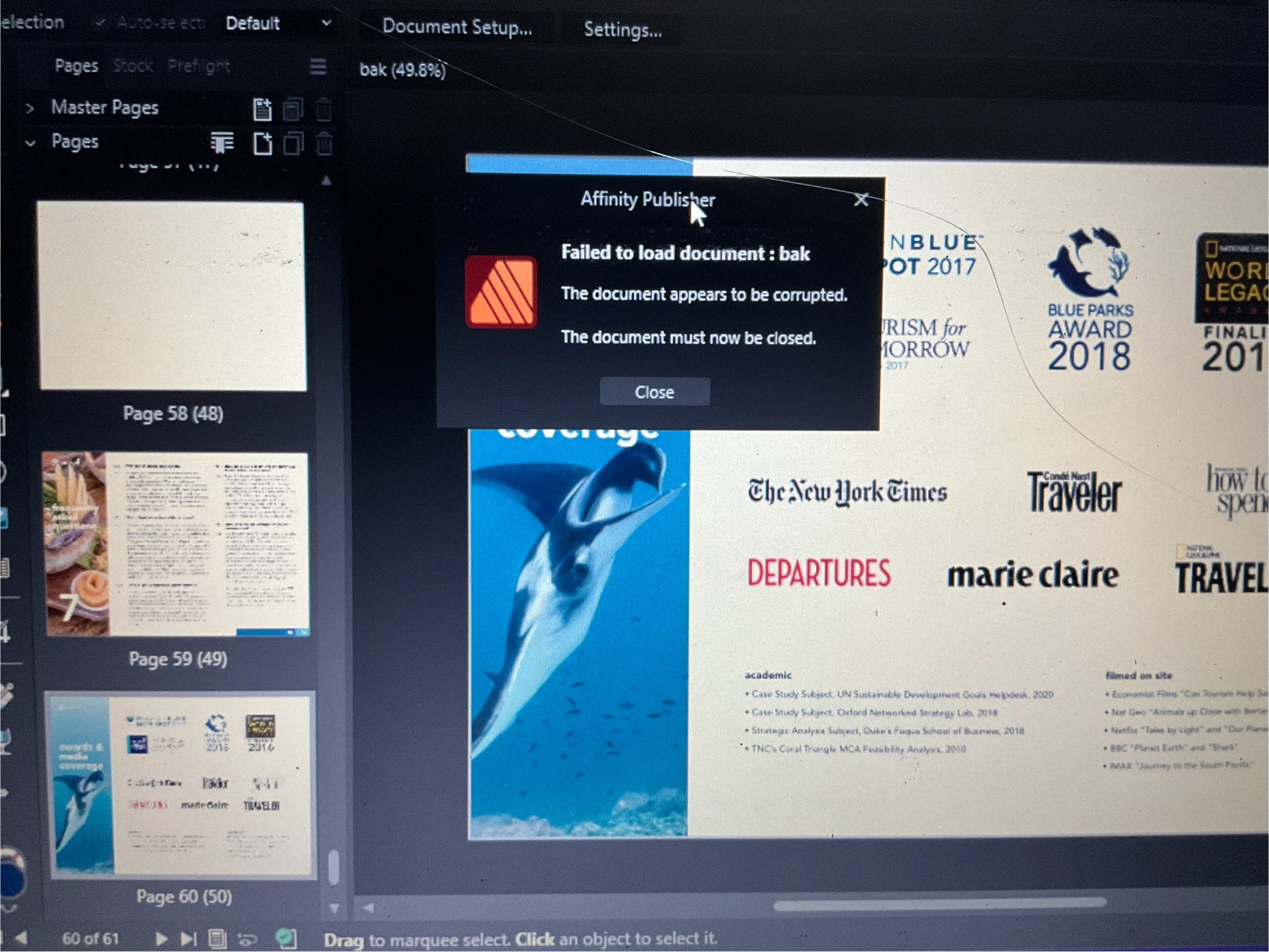Click the marie claire logo on page
The image size is (1269, 952).
pos(1033,575)
